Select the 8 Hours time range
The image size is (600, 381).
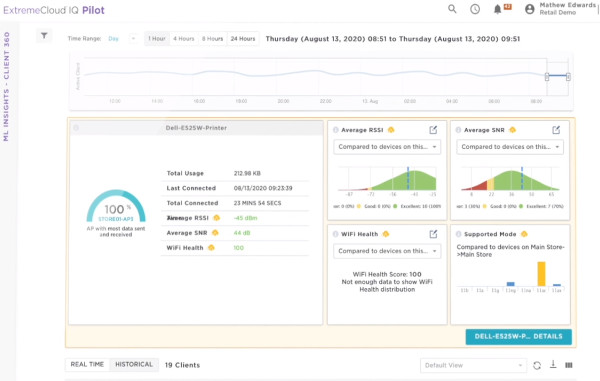click(212, 39)
